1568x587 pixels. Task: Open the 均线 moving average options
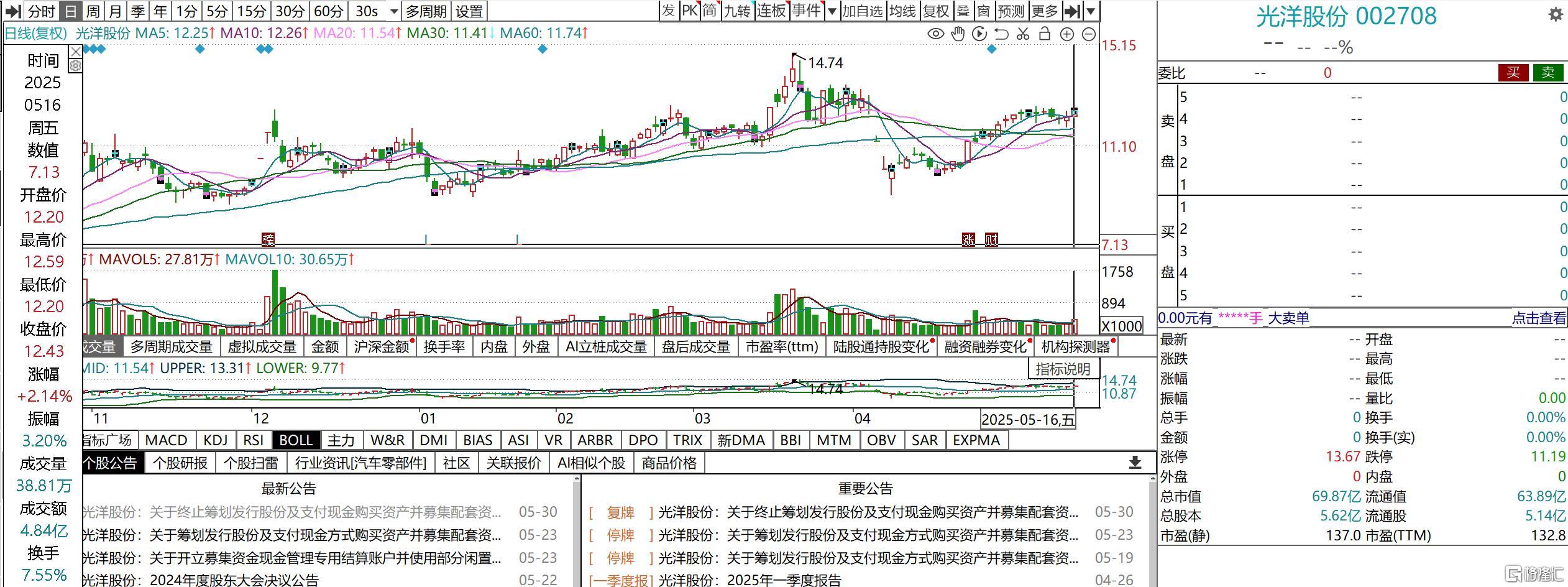(x=902, y=11)
